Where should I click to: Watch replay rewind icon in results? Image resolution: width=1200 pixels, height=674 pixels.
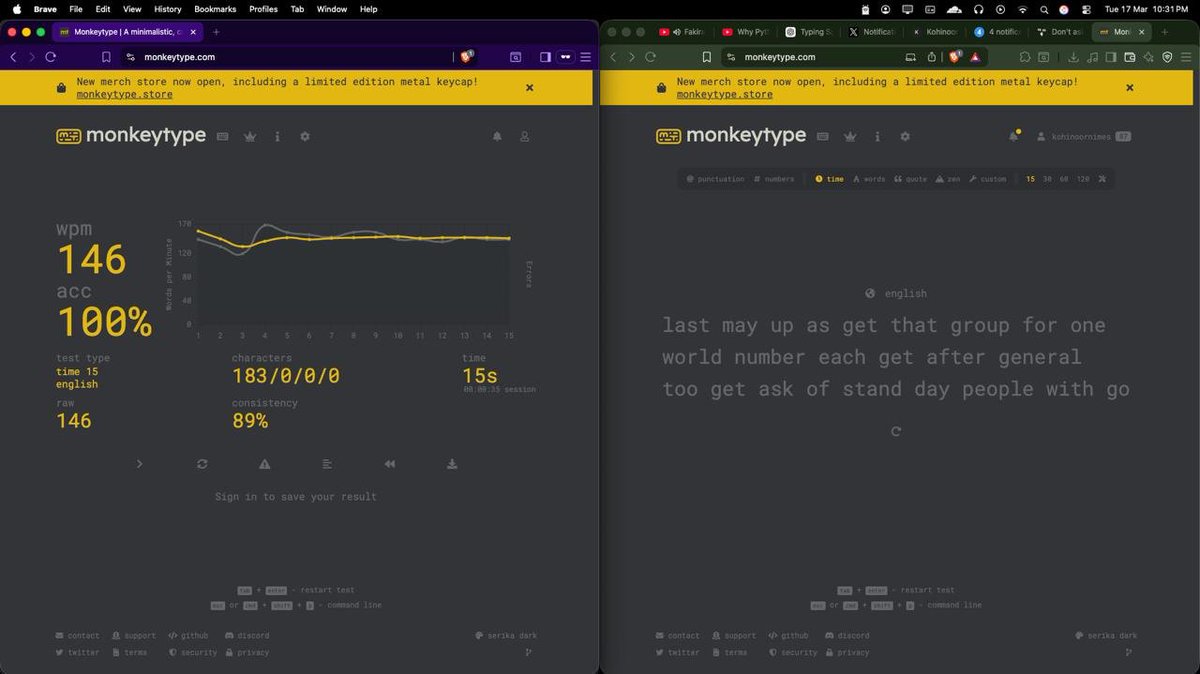coord(390,464)
